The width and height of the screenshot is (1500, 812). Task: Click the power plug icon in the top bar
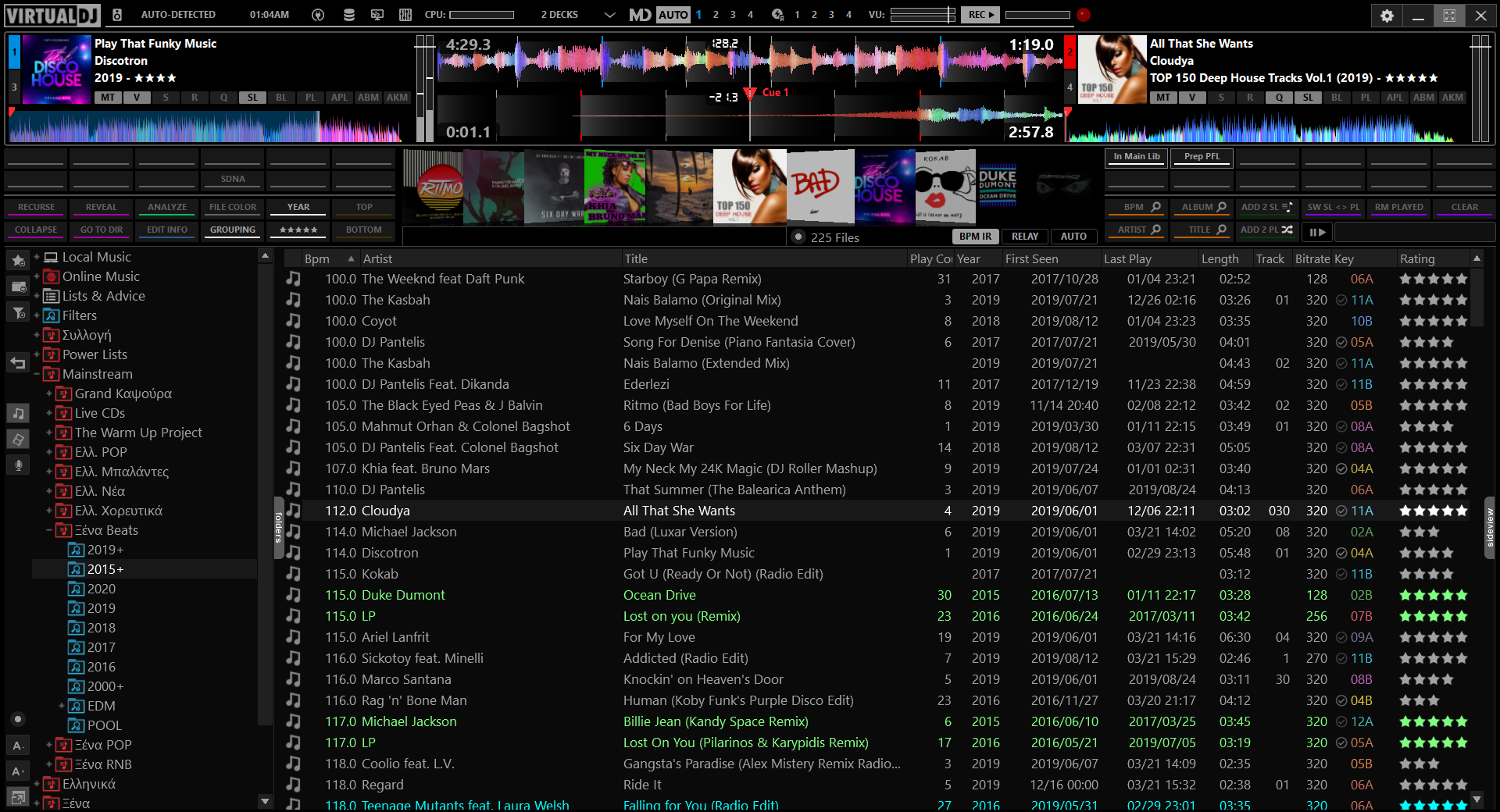click(x=317, y=14)
